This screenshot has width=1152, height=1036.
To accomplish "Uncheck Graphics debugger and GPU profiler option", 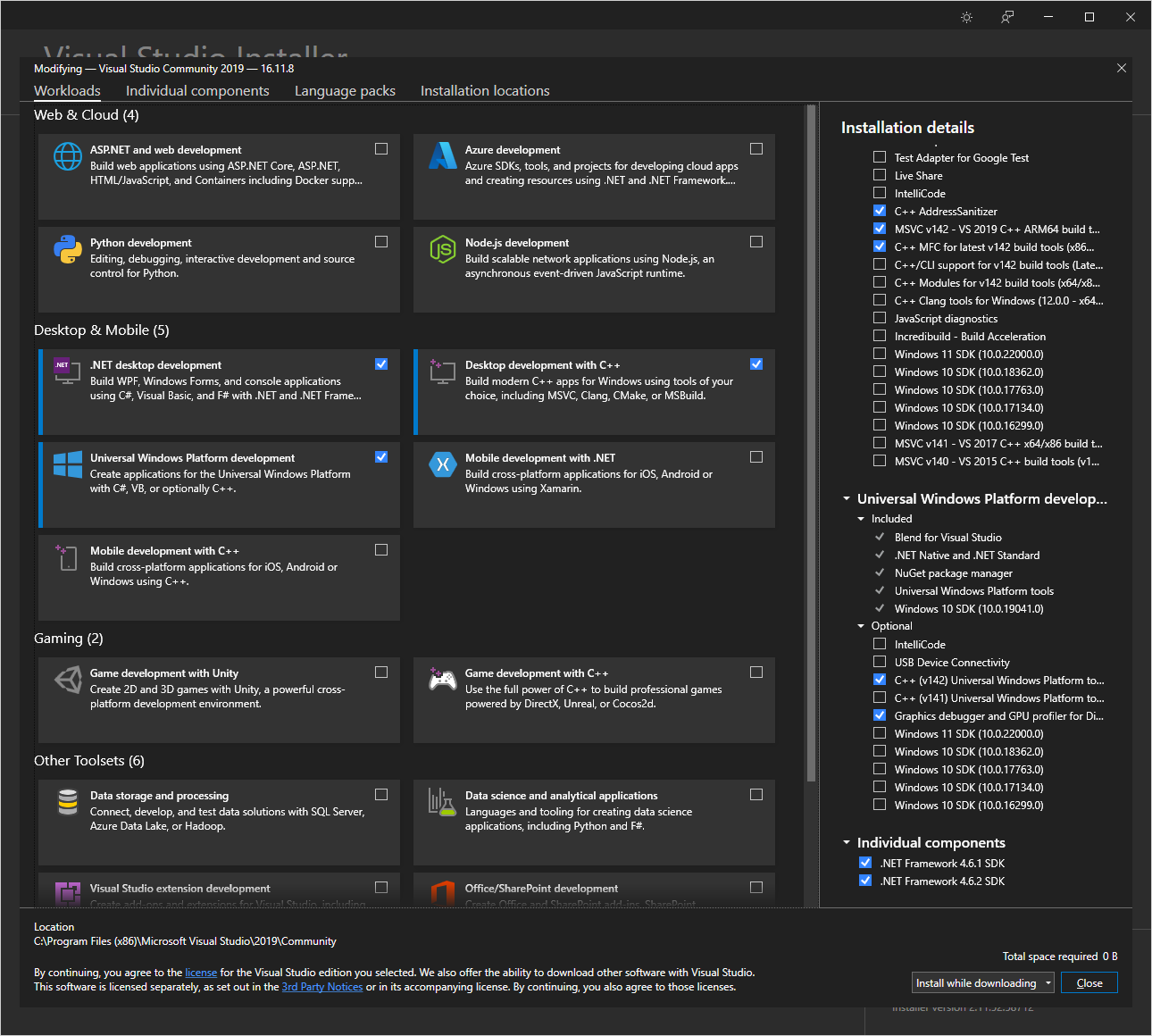I will (880, 715).
